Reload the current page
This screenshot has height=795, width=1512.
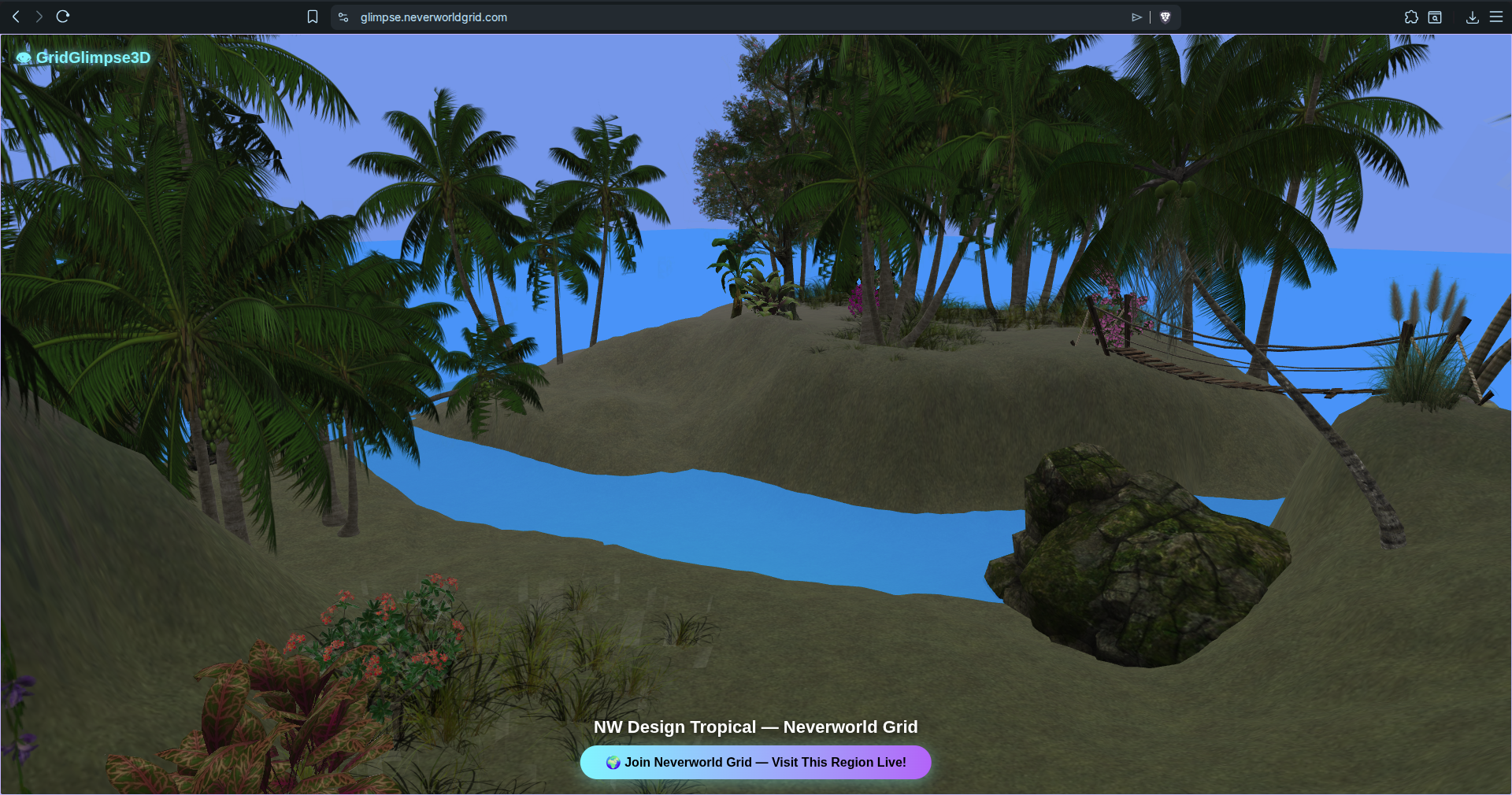pos(63,17)
